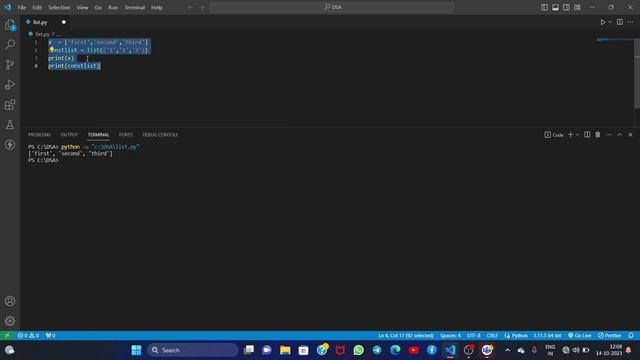Select the list.py editor tab
The image size is (640, 360).
(x=40, y=22)
